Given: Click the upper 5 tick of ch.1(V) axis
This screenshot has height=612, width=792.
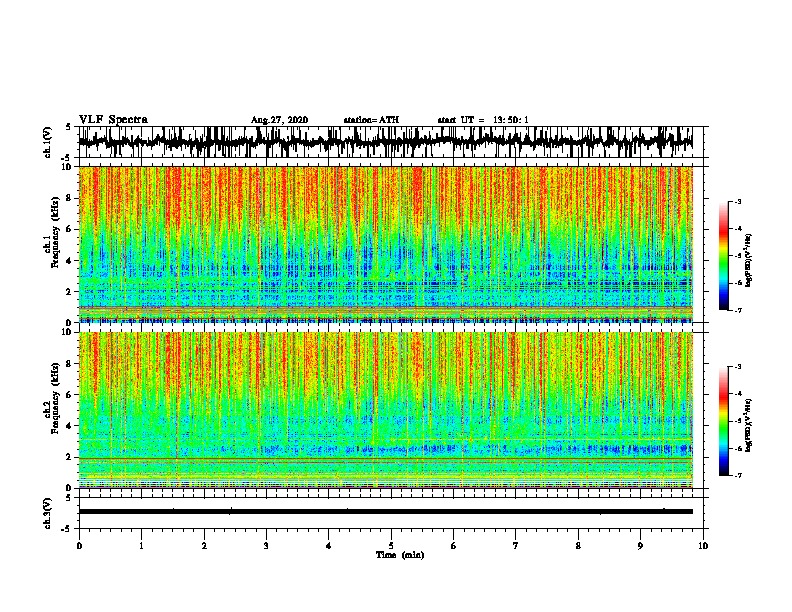Looking at the screenshot, I should pos(70,127).
